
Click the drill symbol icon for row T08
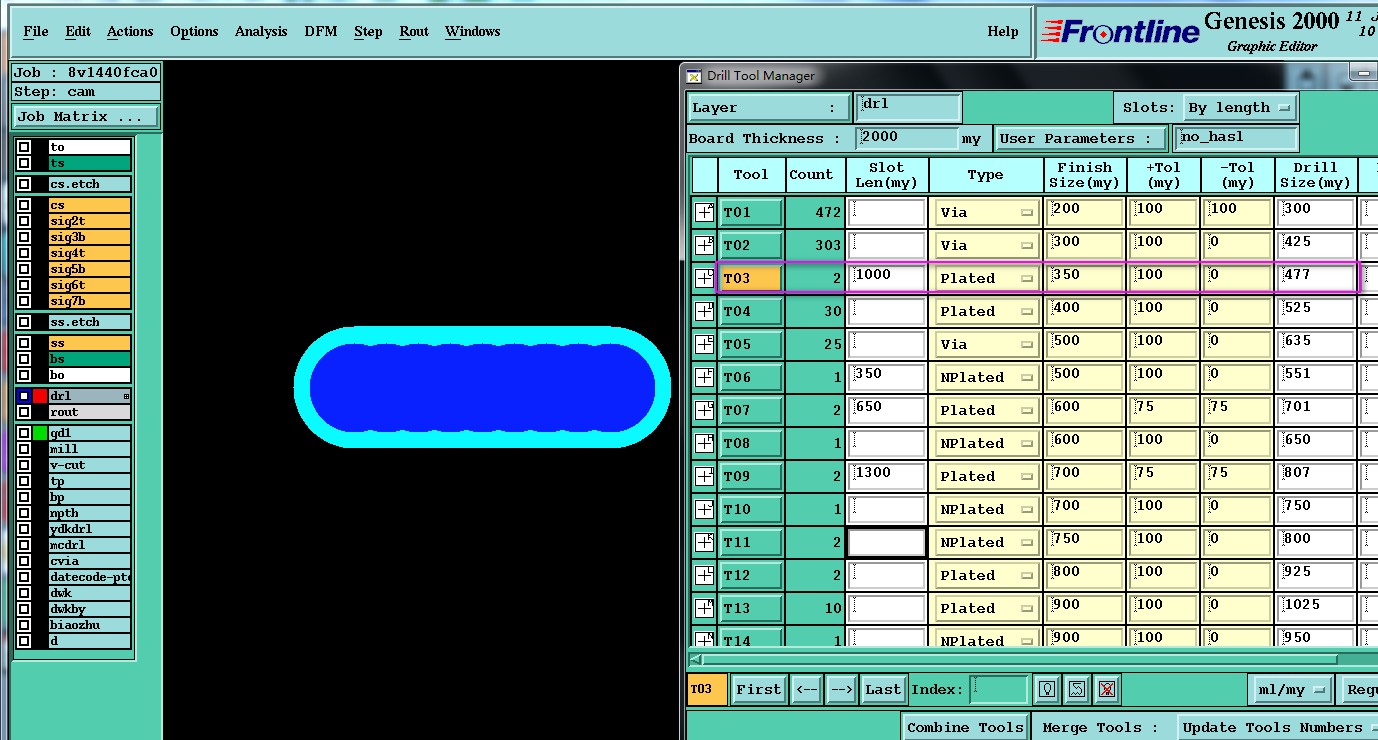pyautogui.click(x=704, y=443)
